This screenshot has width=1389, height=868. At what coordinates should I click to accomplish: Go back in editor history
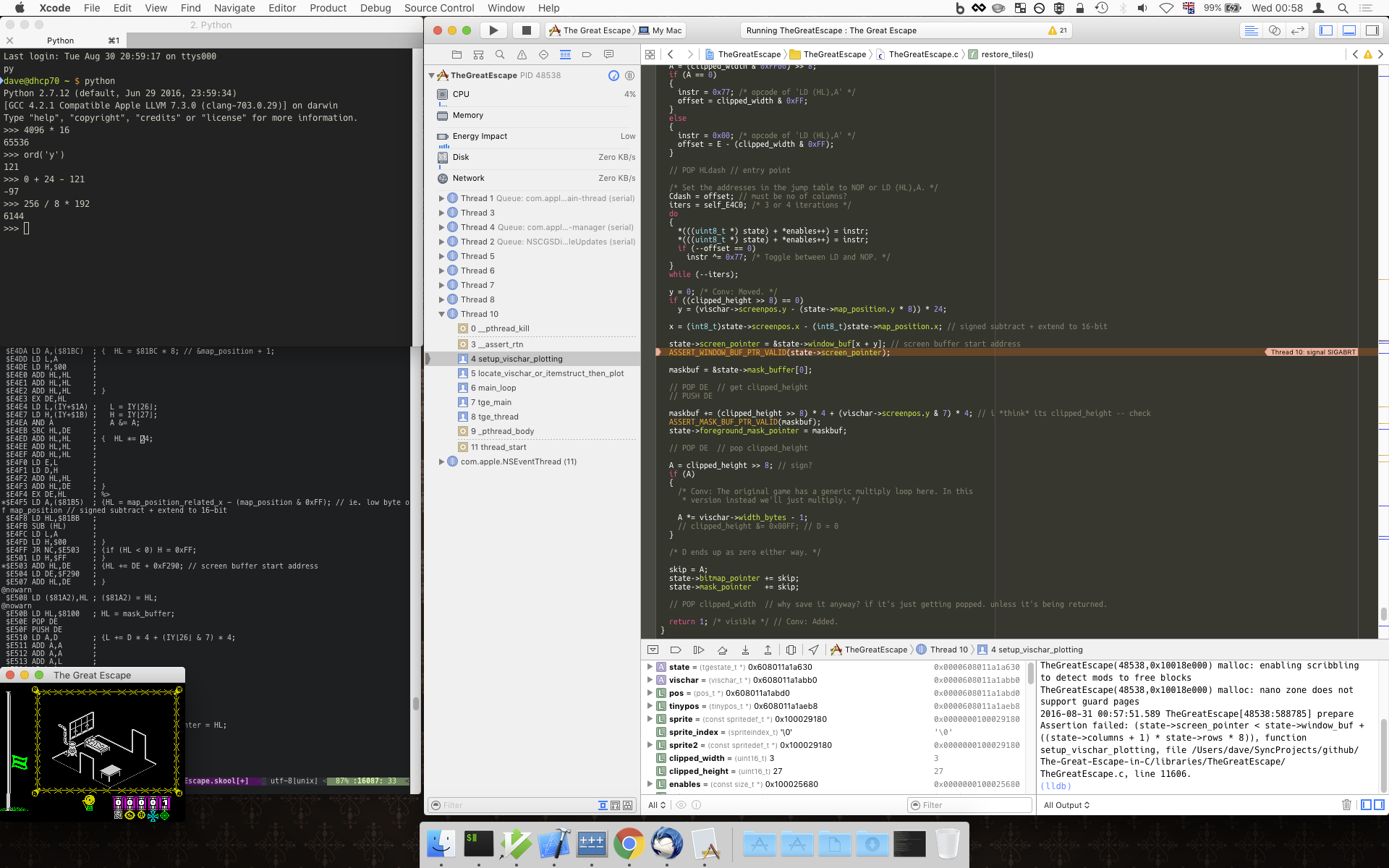(671, 54)
